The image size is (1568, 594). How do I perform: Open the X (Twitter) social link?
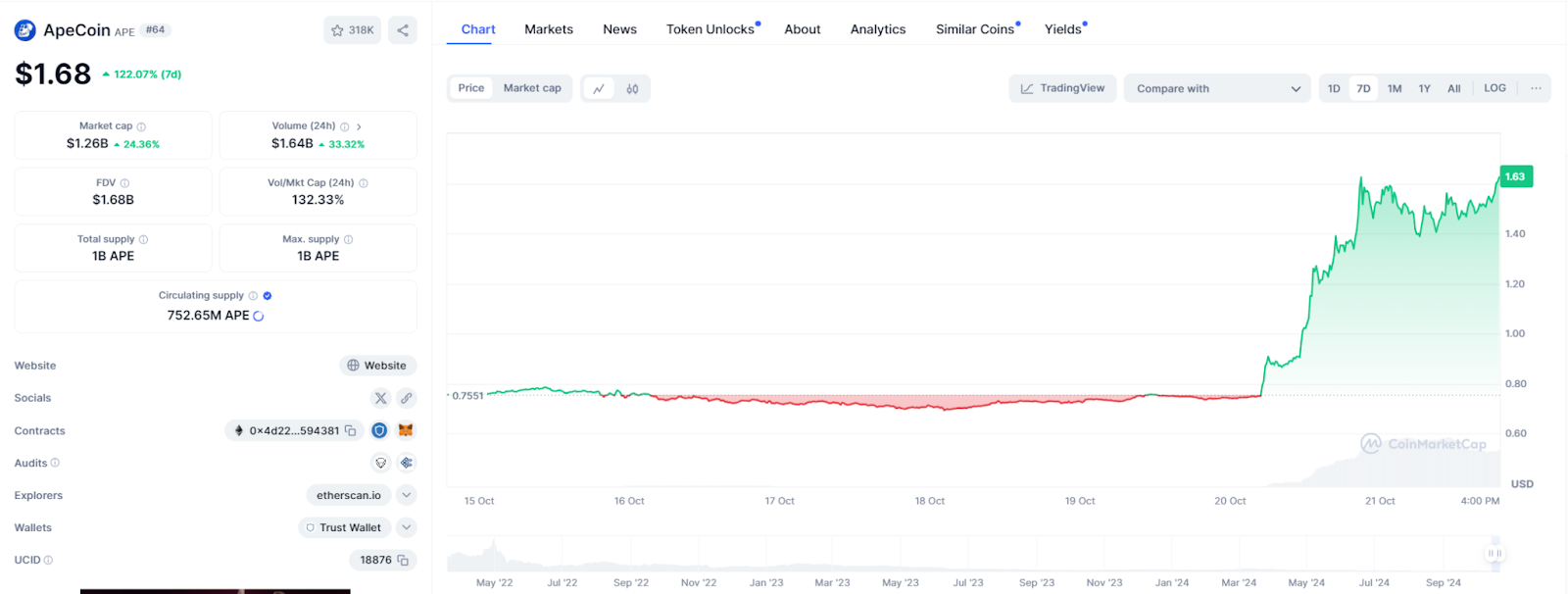pyautogui.click(x=381, y=398)
